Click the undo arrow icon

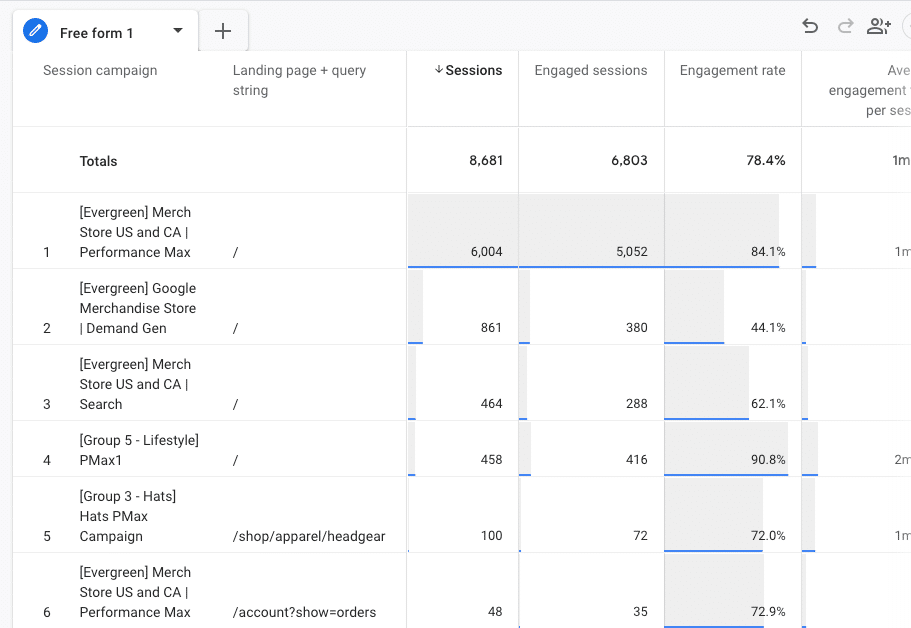[x=810, y=27]
